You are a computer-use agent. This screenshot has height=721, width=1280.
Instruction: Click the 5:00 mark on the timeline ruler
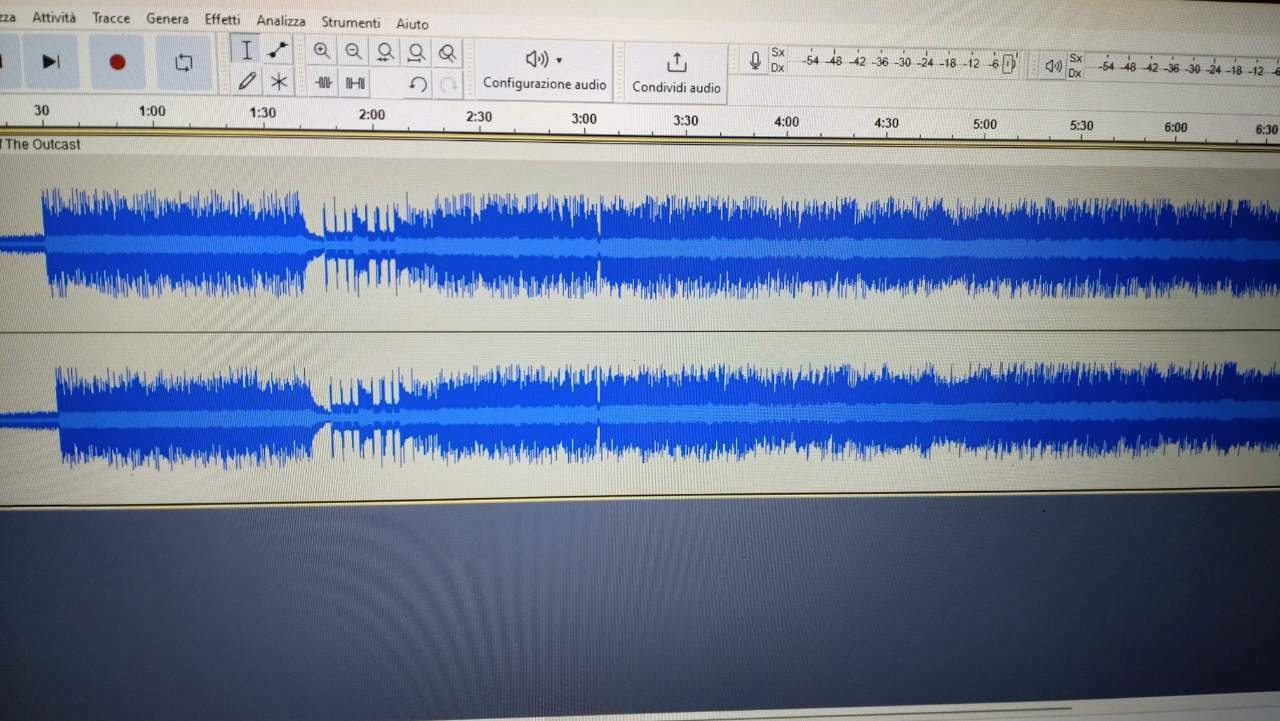click(985, 125)
